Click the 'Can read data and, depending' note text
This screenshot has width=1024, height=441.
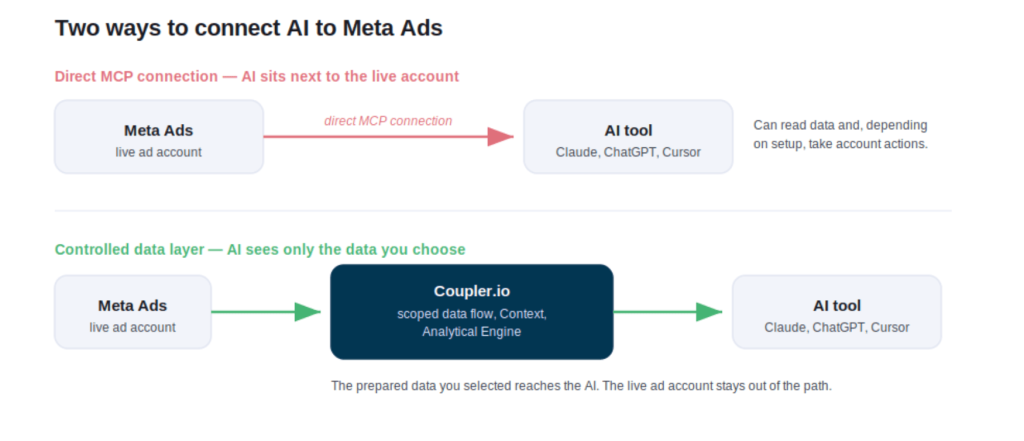[x=840, y=125]
